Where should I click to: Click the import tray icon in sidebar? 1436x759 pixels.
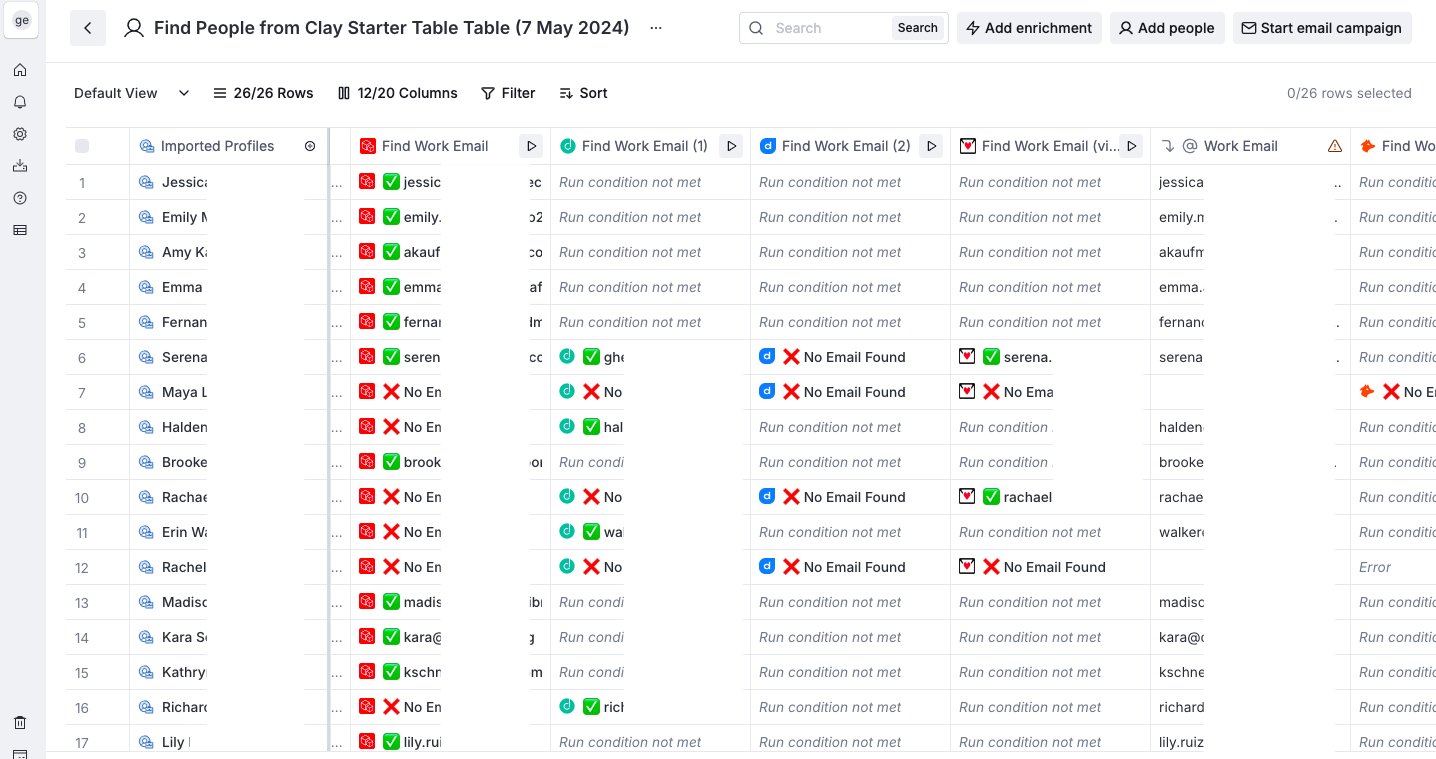pyautogui.click(x=20, y=166)
